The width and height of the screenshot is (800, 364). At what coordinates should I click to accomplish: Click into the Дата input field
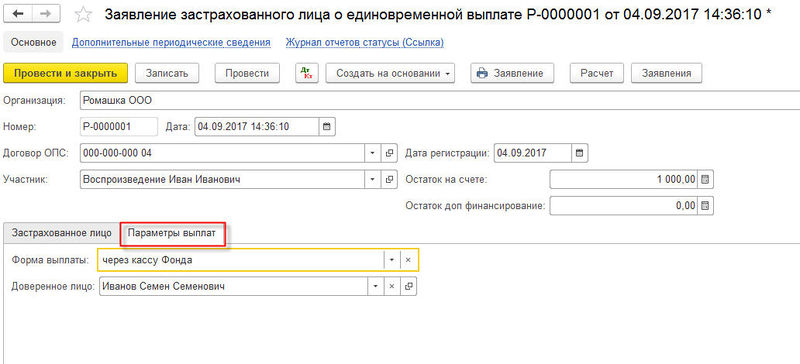[257, 126]
